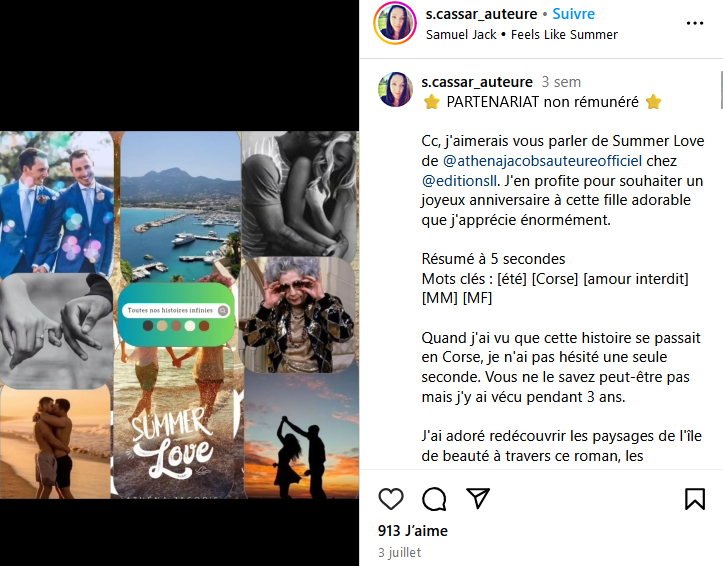Like the post with heart icon
This screenshot has width=723, height=566.
tap(391, 499)
